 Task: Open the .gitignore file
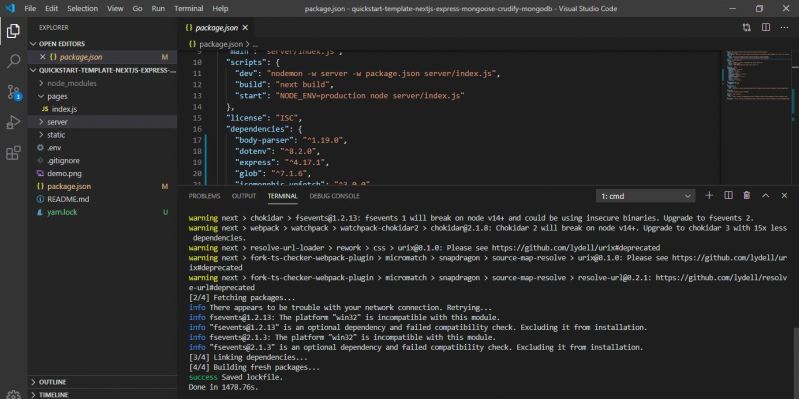(x=102, y=161)
